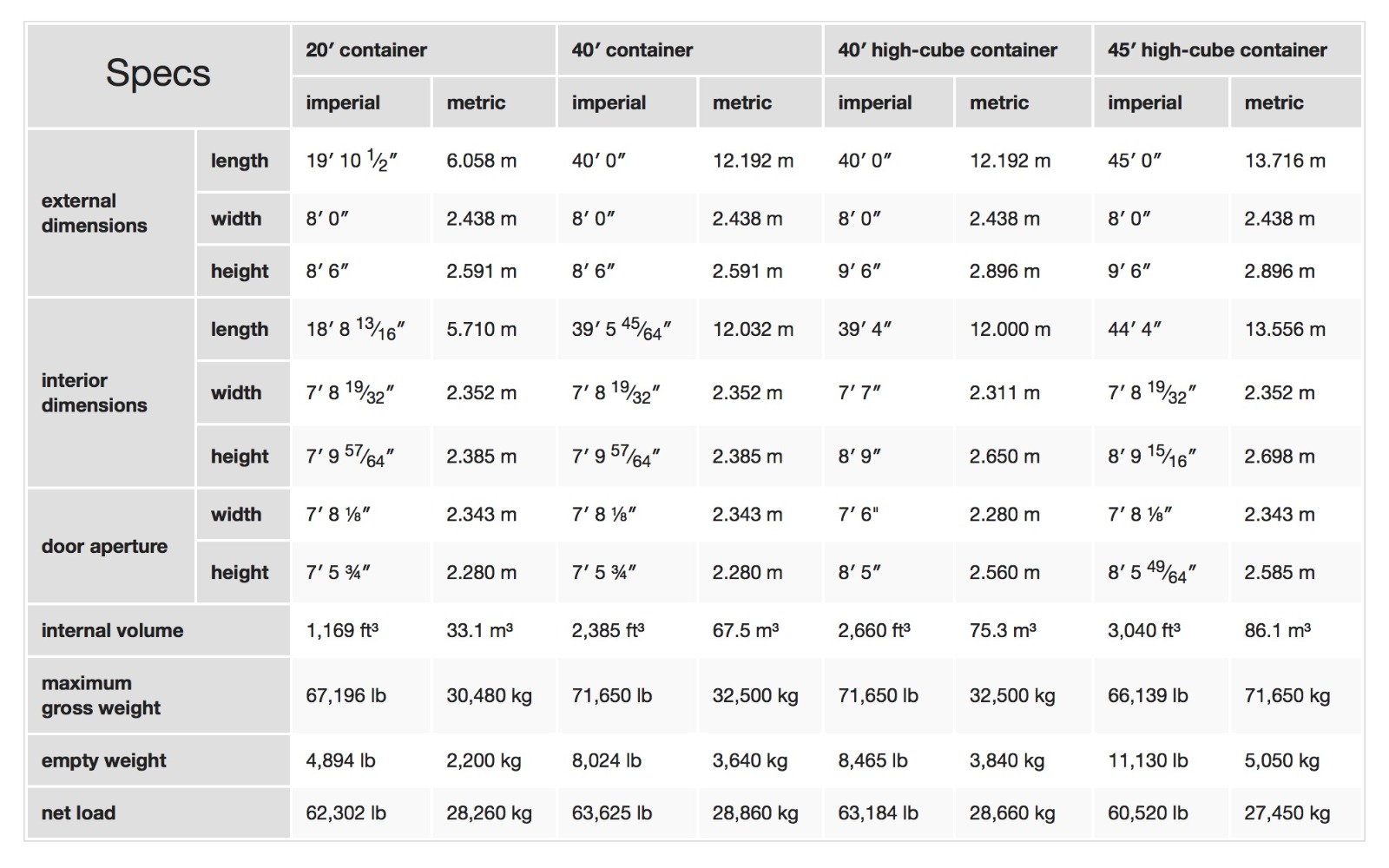Select the empty weight row label
Viewport: 1389px width, 868px height.
click(103, 760)
